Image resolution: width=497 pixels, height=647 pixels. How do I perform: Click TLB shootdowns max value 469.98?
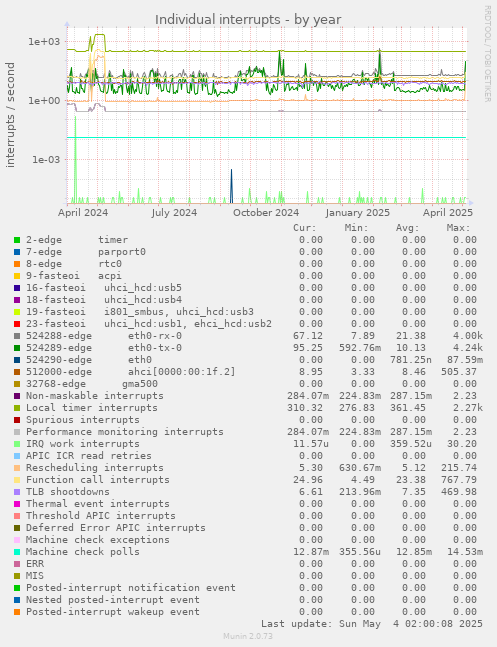point(459,491)
